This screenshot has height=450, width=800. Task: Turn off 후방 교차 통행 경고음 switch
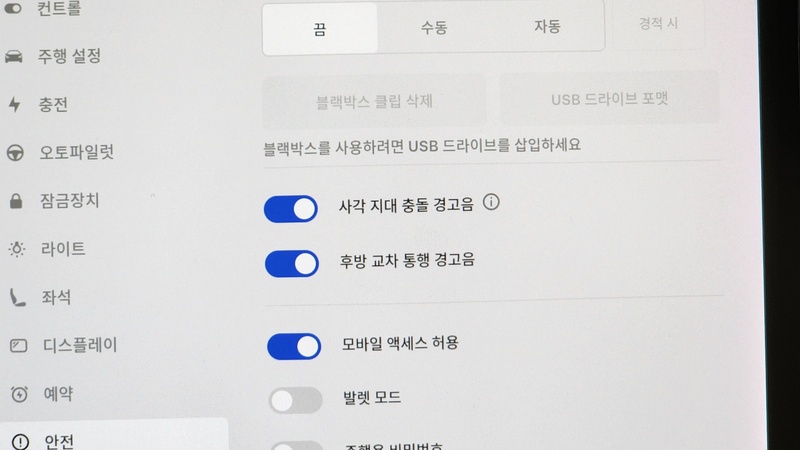click(292, 263)
